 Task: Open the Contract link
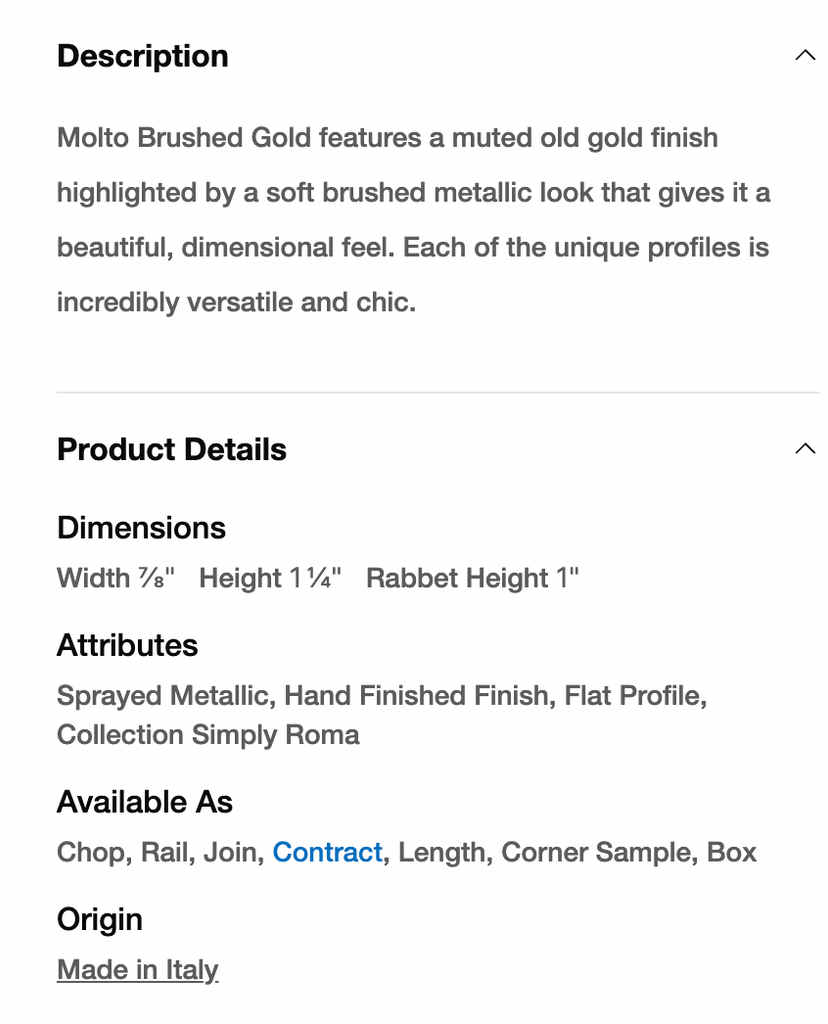tap(327, 852)
